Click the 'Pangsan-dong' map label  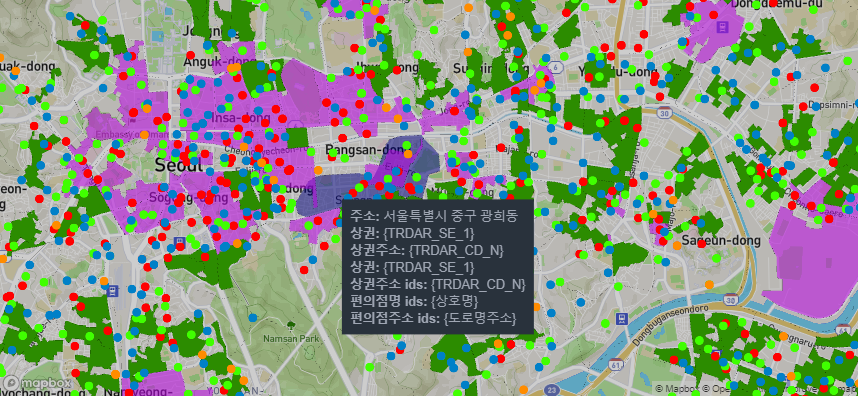point(364,149)
